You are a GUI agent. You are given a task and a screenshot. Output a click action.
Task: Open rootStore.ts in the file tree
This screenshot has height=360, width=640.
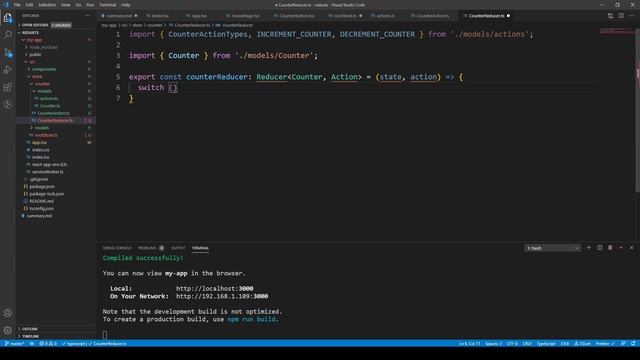(x=46, y=136)
